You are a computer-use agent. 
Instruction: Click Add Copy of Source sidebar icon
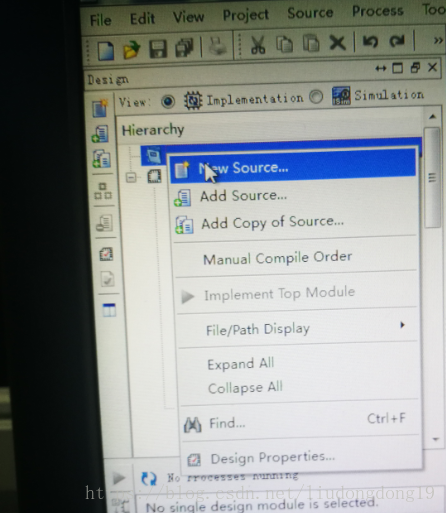coord(101,159)
